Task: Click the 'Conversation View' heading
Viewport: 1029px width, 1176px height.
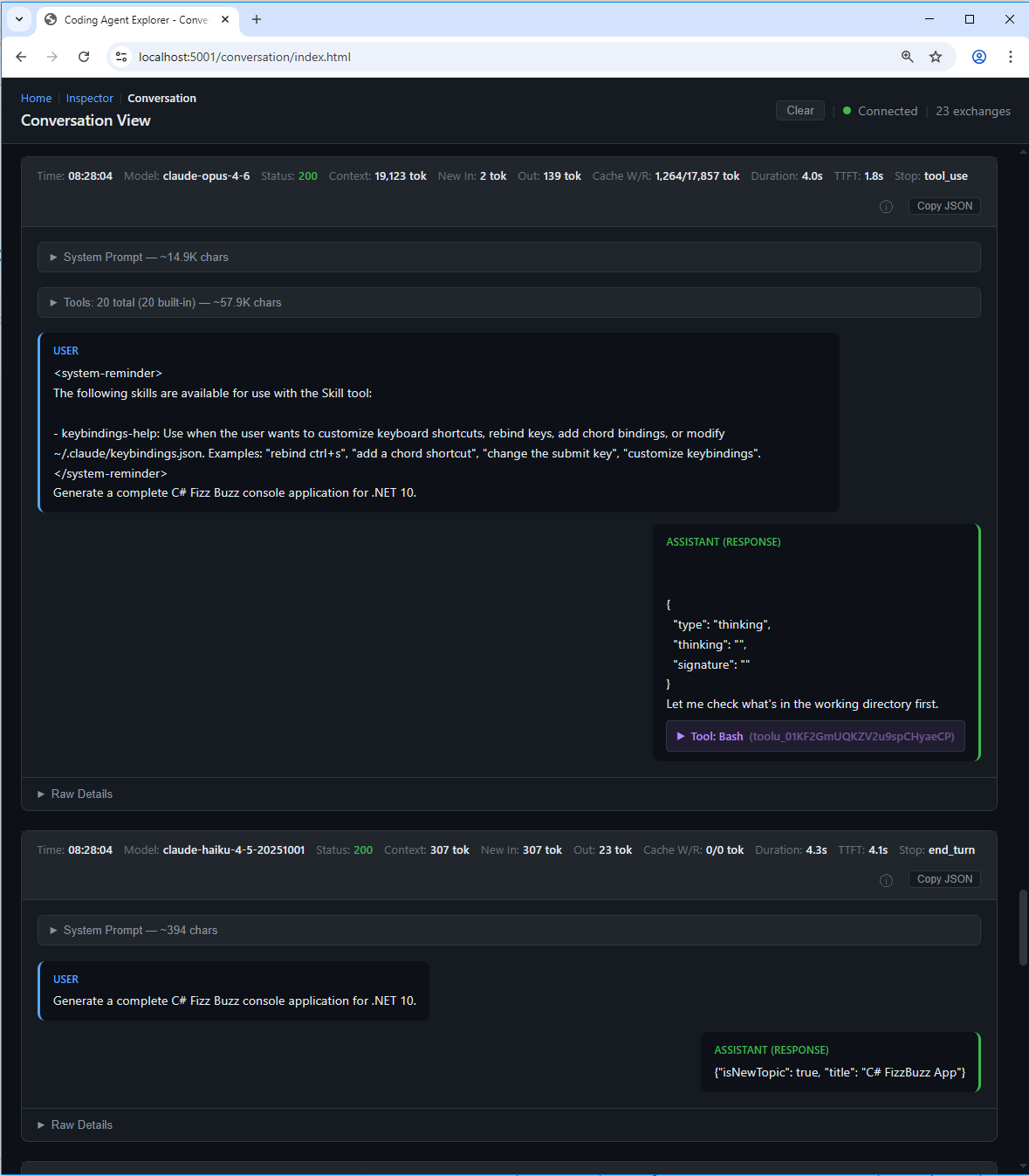Action: [86, 120]
